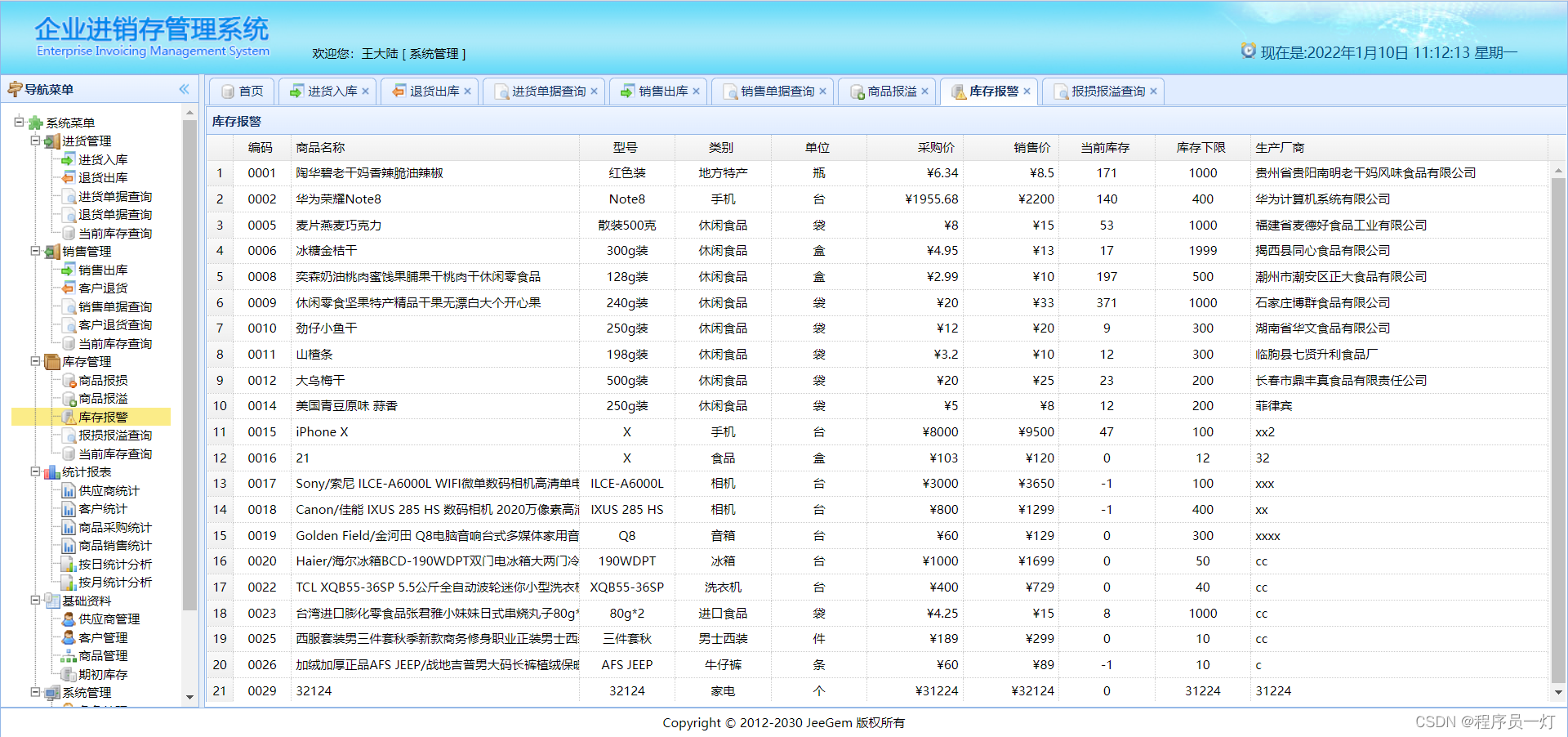Collapse the navigation menu panel
The image size is (1568, 737).
coord(184,89)
